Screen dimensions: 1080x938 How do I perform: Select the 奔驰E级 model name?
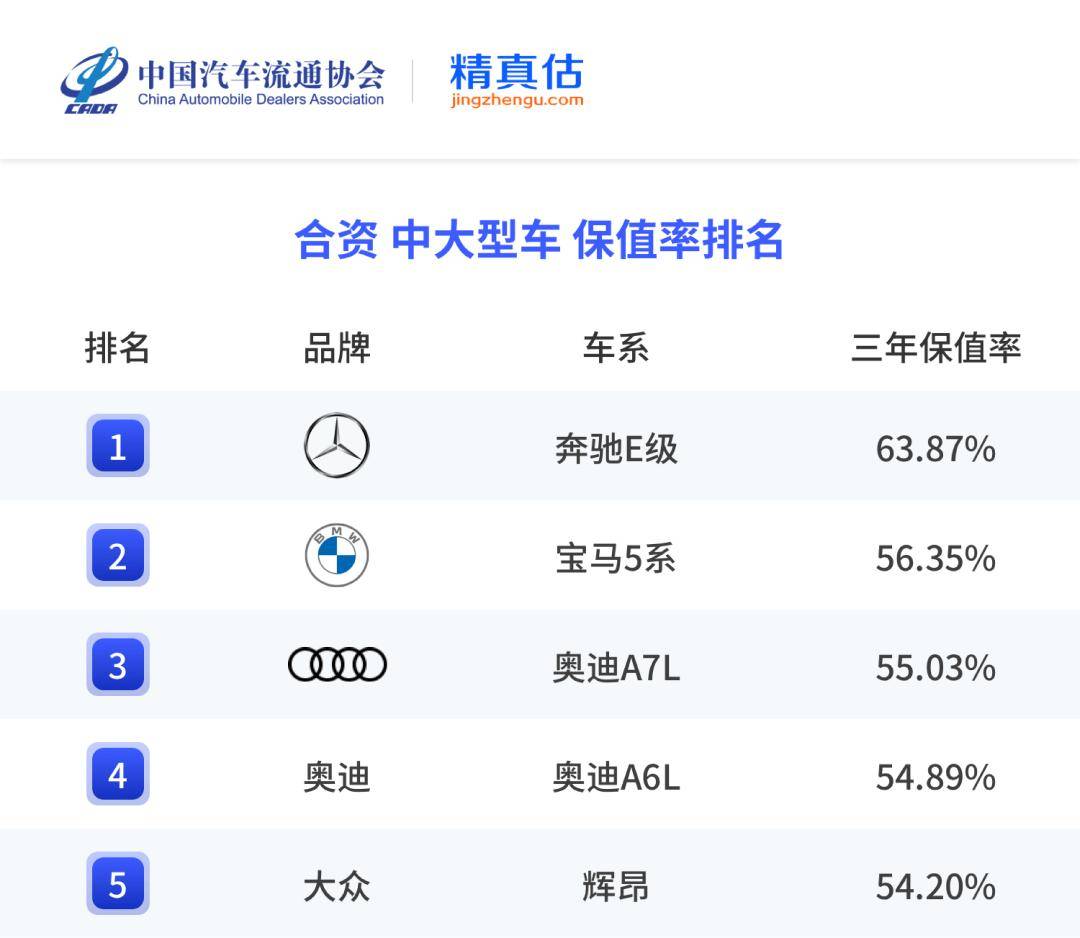(616, 449)
